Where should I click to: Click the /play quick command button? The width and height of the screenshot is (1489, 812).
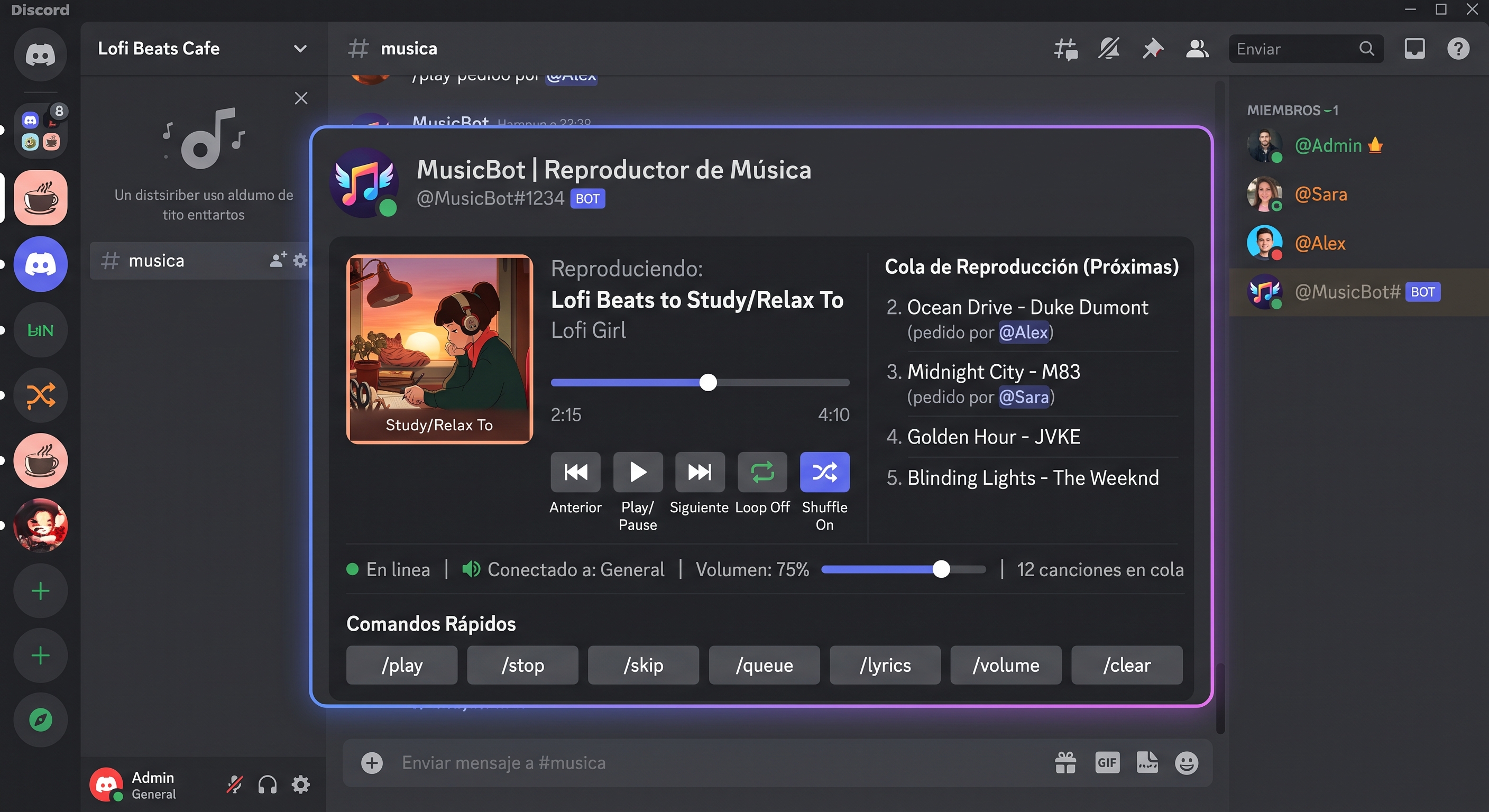[402, 665]
